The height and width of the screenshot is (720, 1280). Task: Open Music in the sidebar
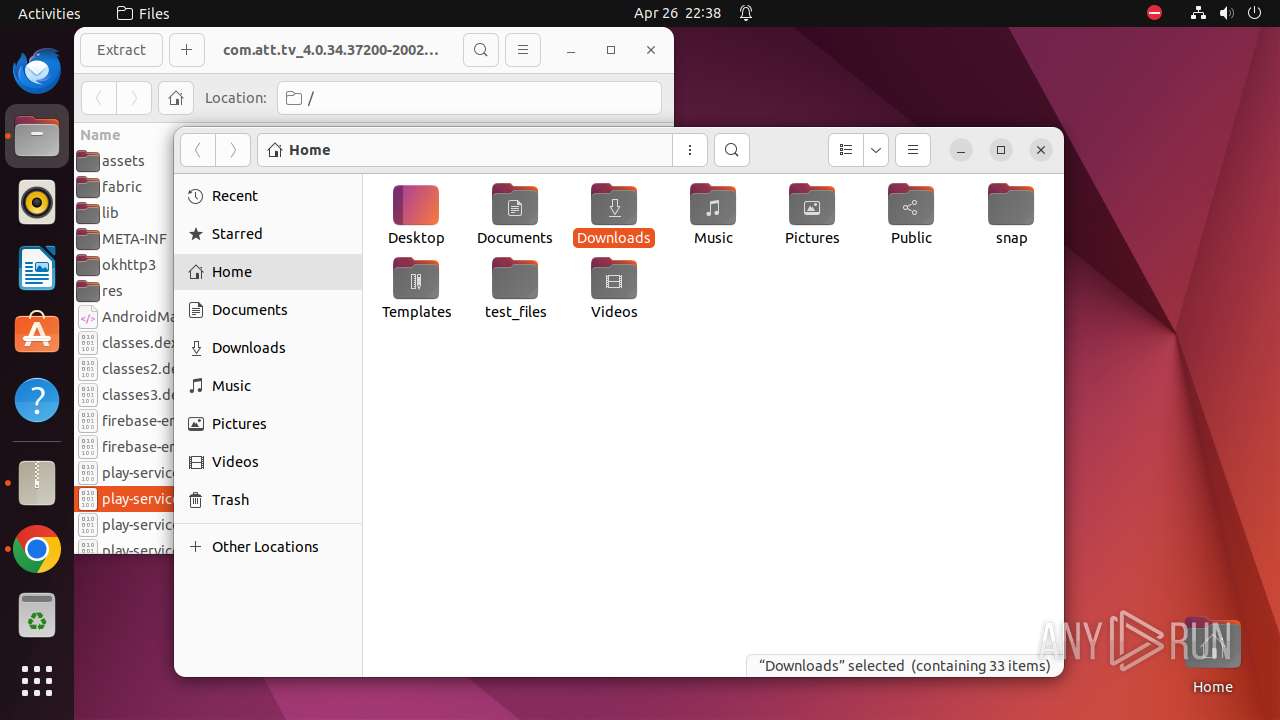click(x=268, y=386)
